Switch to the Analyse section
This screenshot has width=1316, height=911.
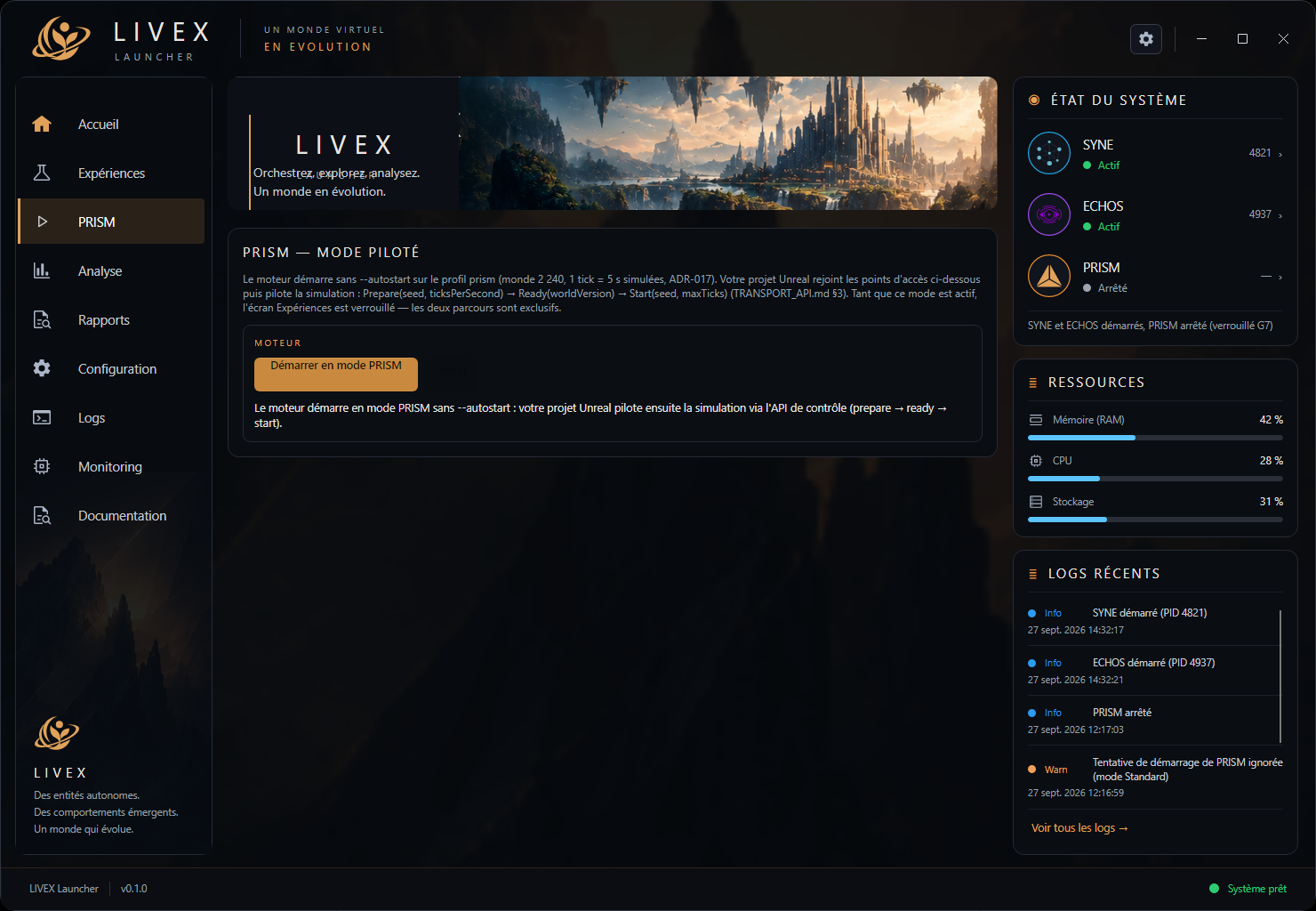[x=111, y=270]
